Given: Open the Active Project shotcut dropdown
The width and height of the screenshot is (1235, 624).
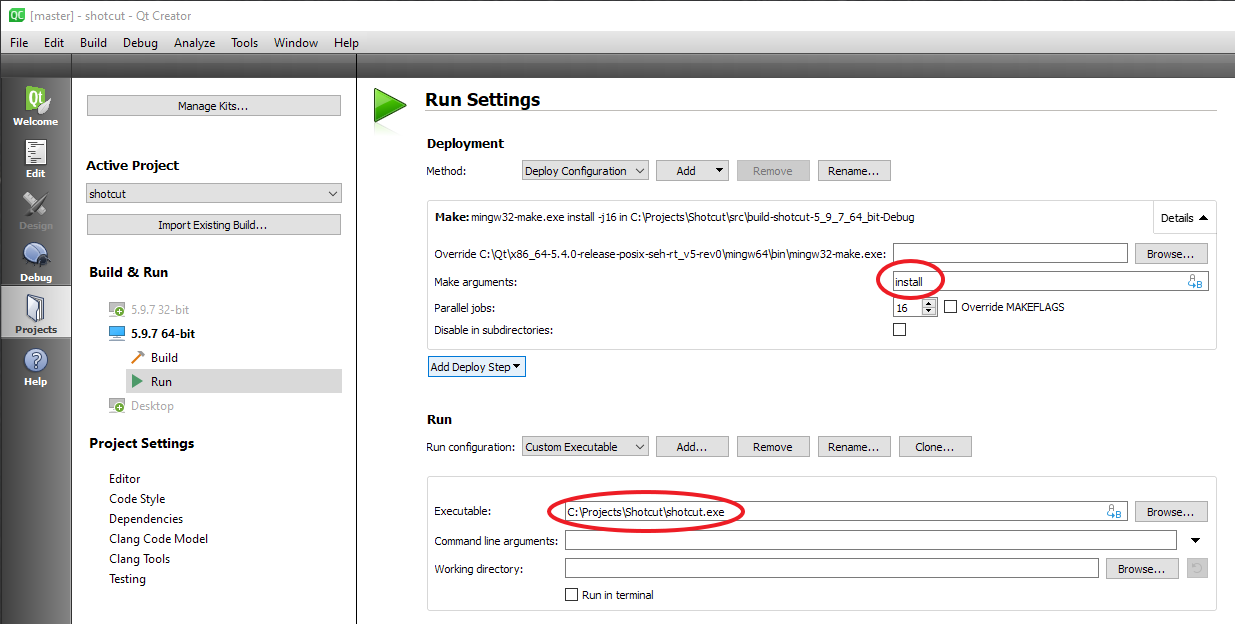Looking at the screenshot, I should point(213,194).
